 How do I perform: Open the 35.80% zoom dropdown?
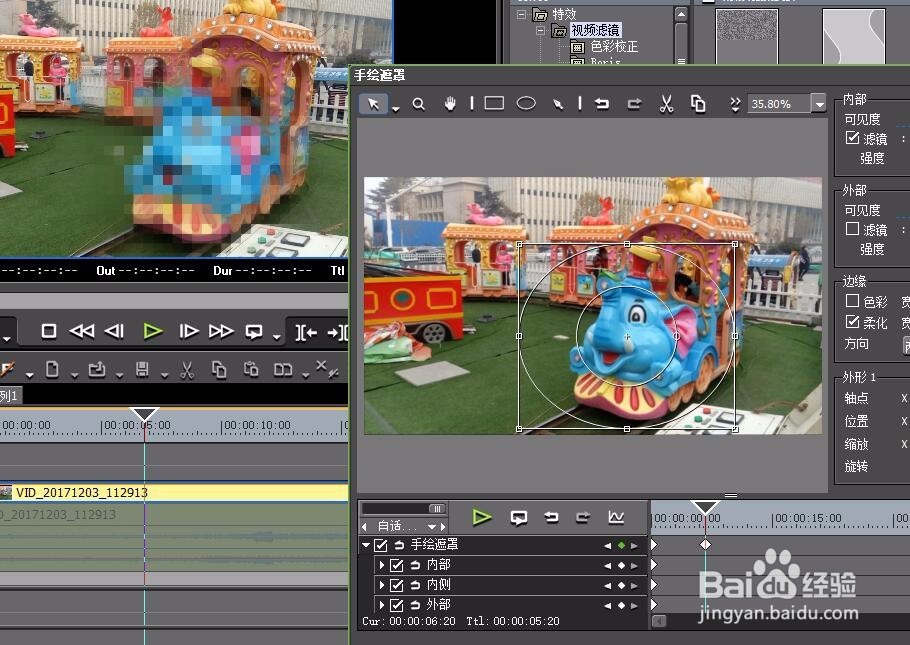pyautogui.click(x=819, y=104)
